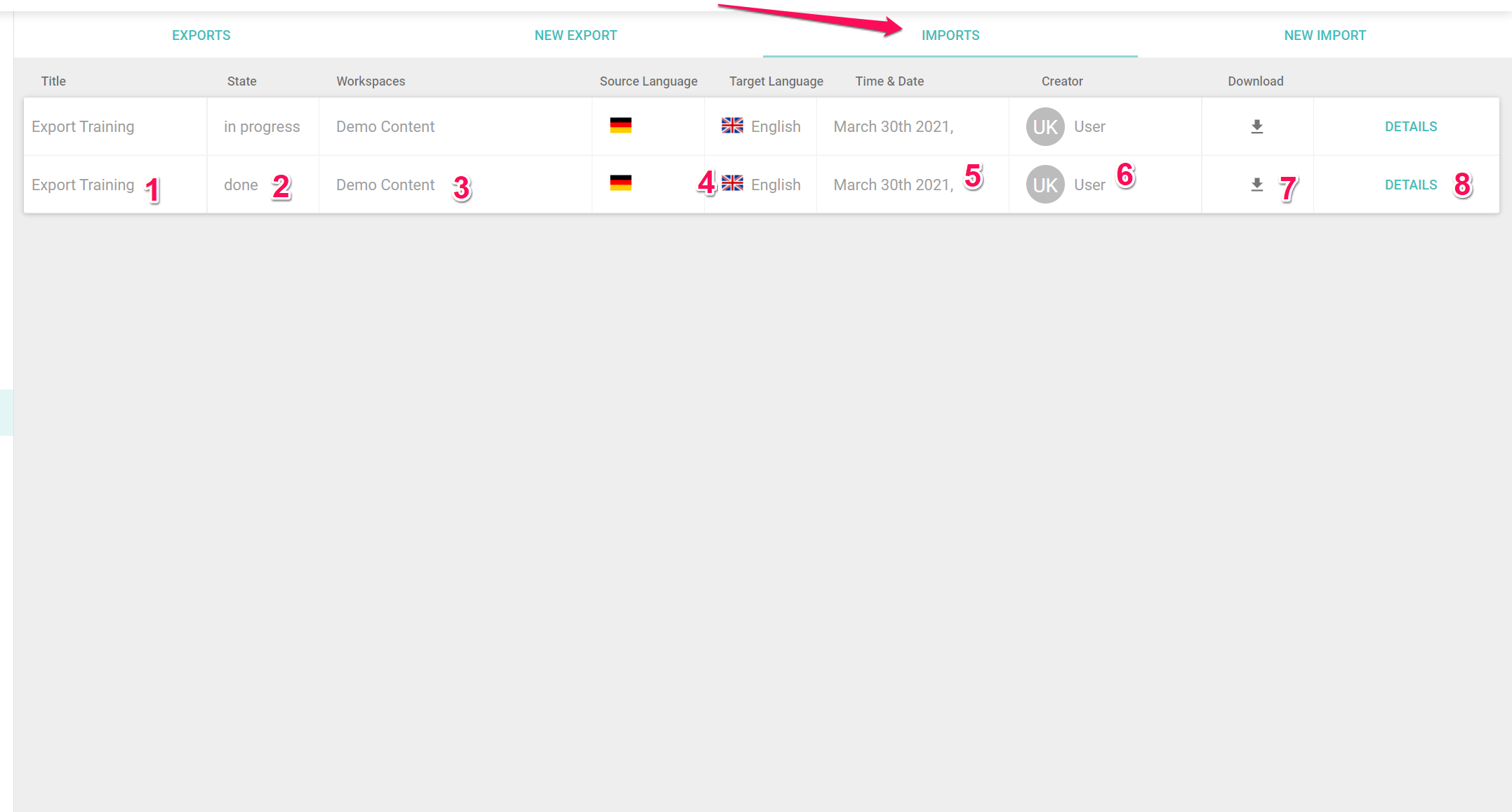Click Demo Content in first row
The height and width of the screenshot is (812, 1512).
point(385,126)
